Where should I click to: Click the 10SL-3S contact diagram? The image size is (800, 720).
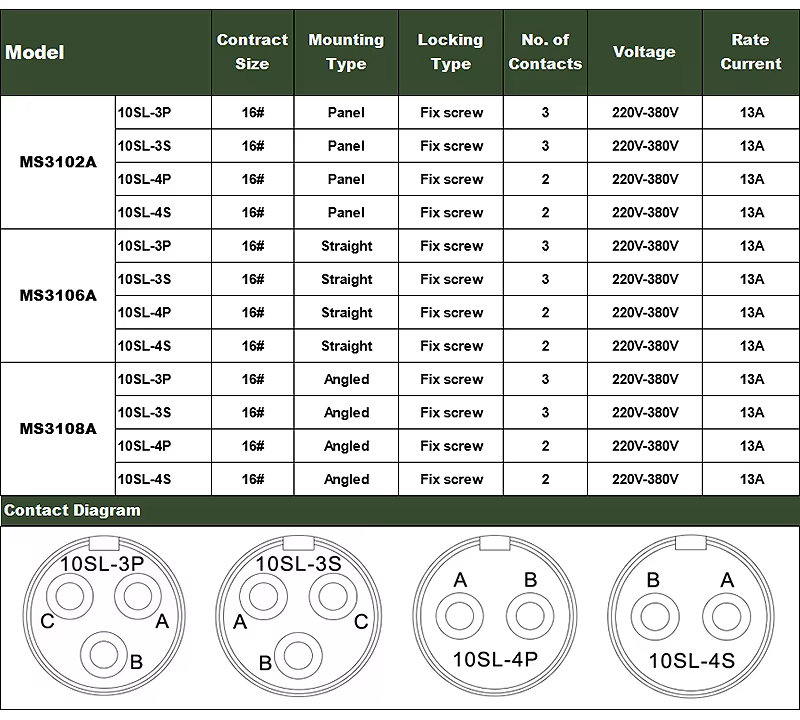(x=299, y=616)
